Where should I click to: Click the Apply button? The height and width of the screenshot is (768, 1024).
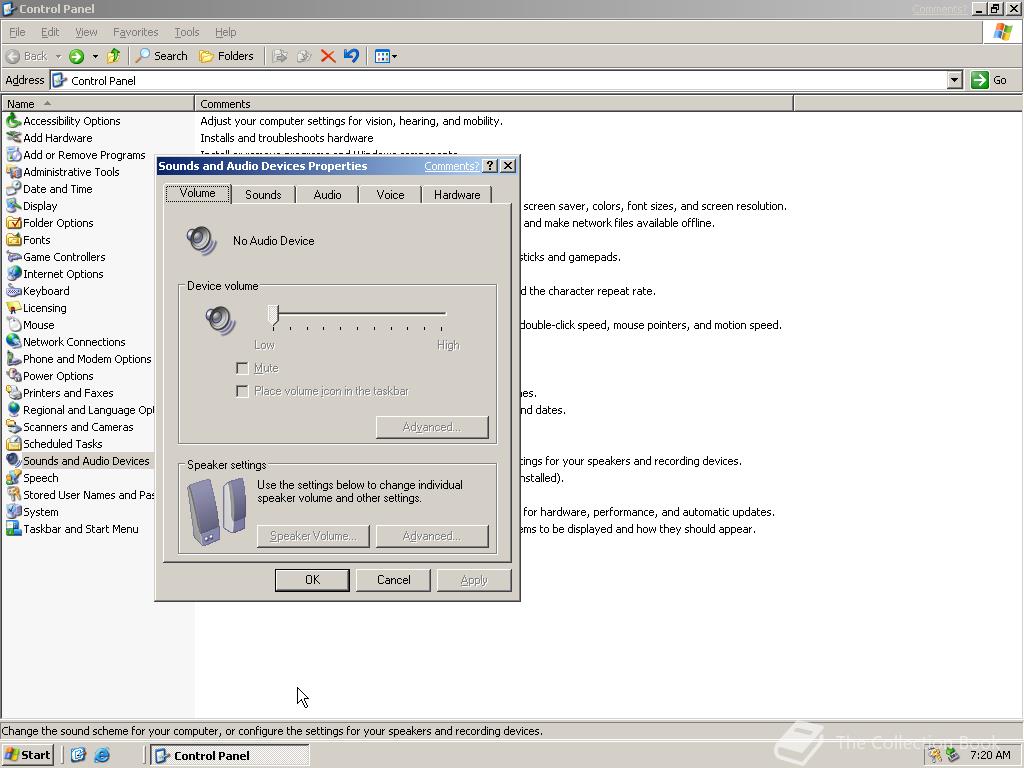[474, 580]
